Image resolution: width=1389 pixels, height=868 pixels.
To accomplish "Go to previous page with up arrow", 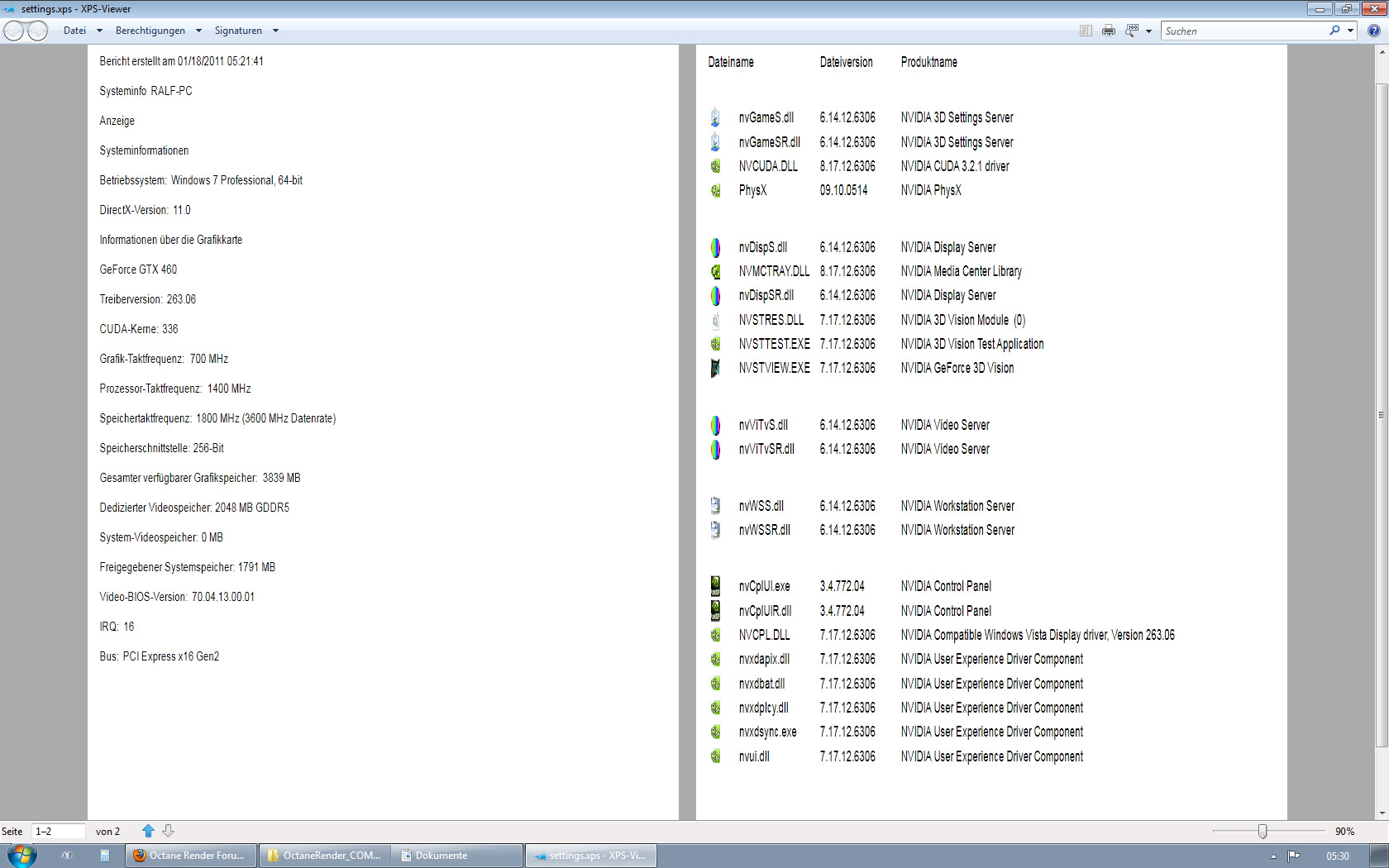I will pyautogui.click(x=148, y=831).
